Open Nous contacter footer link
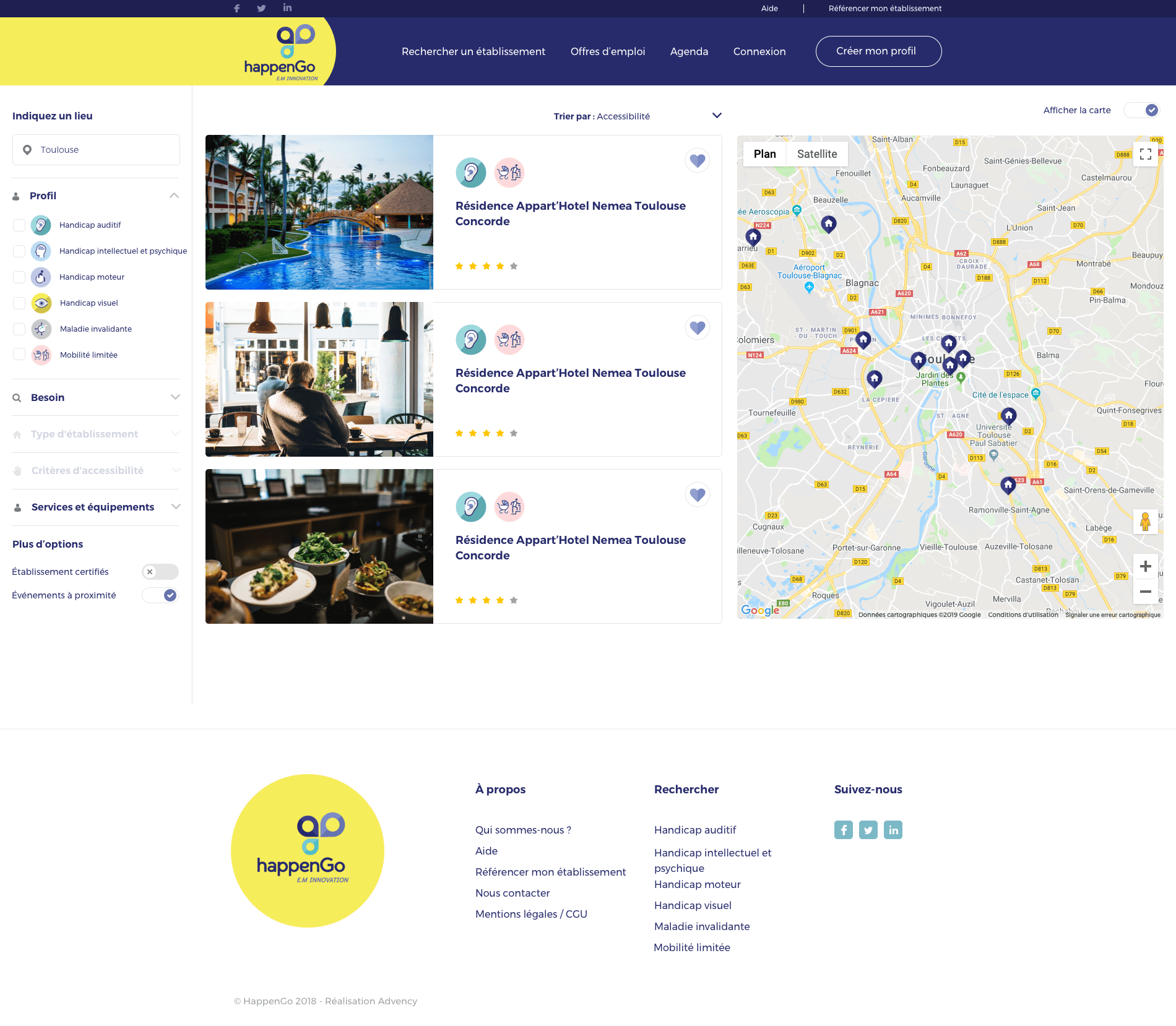The height and width of the screenshot is (1026, 1176). pyautogui.click(x=512, y=893)
